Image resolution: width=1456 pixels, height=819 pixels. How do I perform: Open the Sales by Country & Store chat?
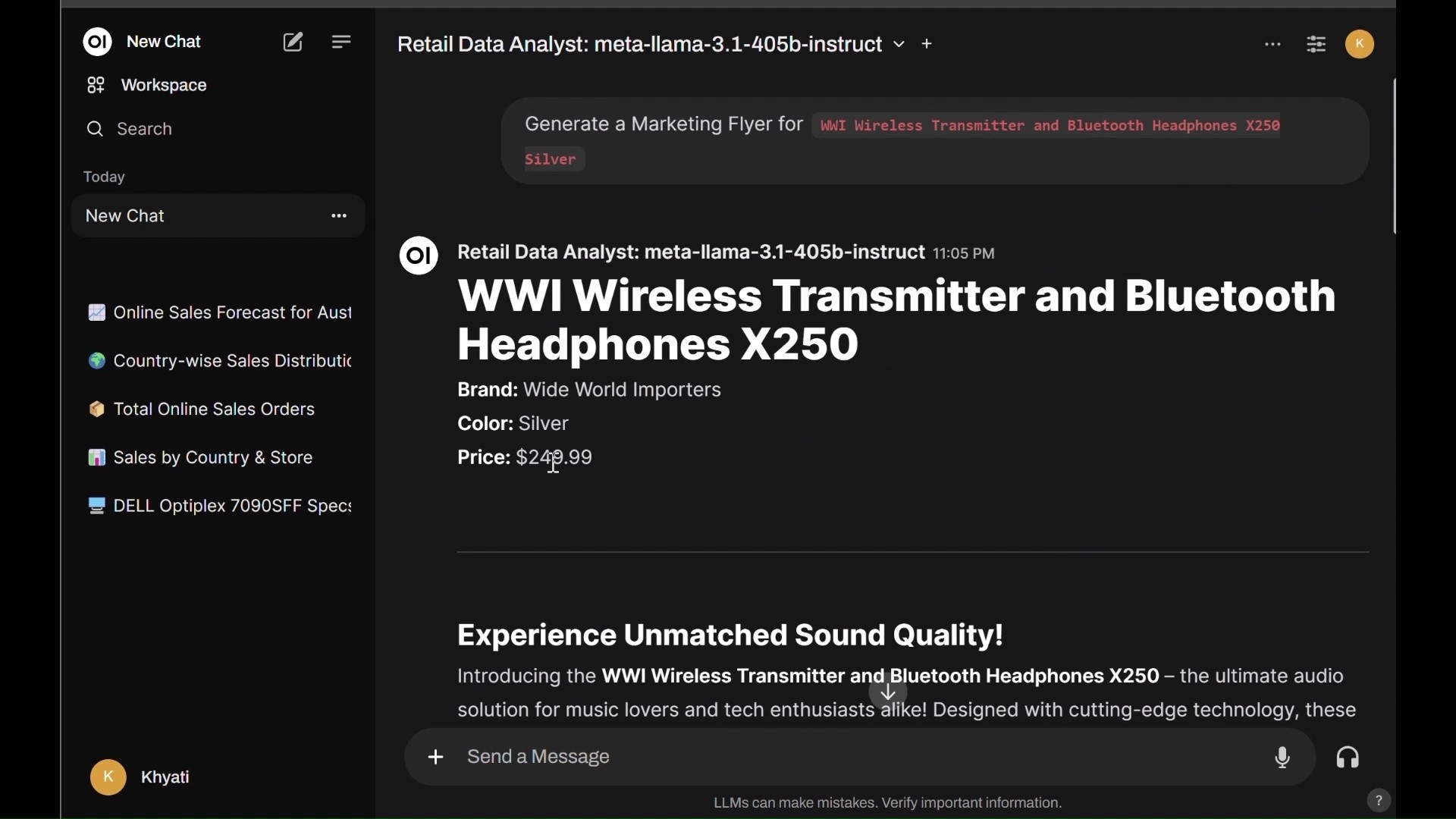point(202,459)
